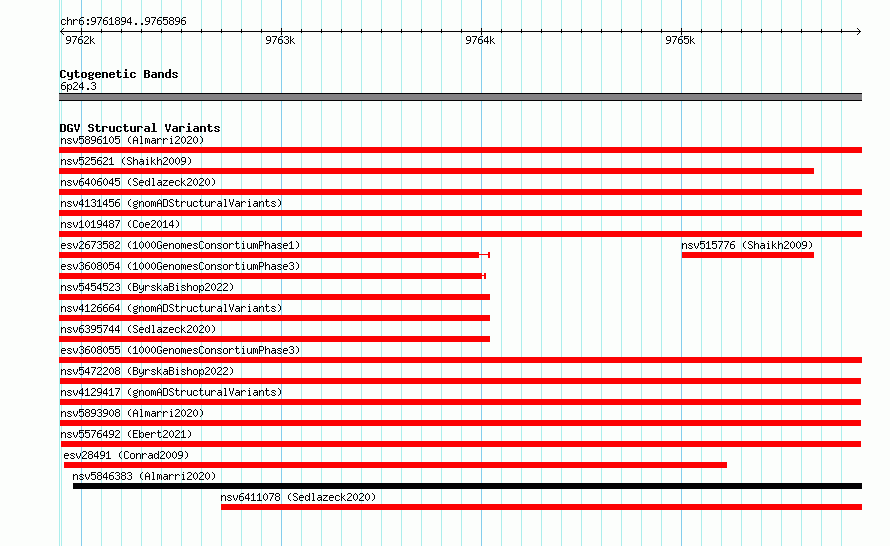This screenshot has width=890, height=546.
Task: Click the red bar of nsv525621
Action: pyautogui.click(x=436, y=171)
